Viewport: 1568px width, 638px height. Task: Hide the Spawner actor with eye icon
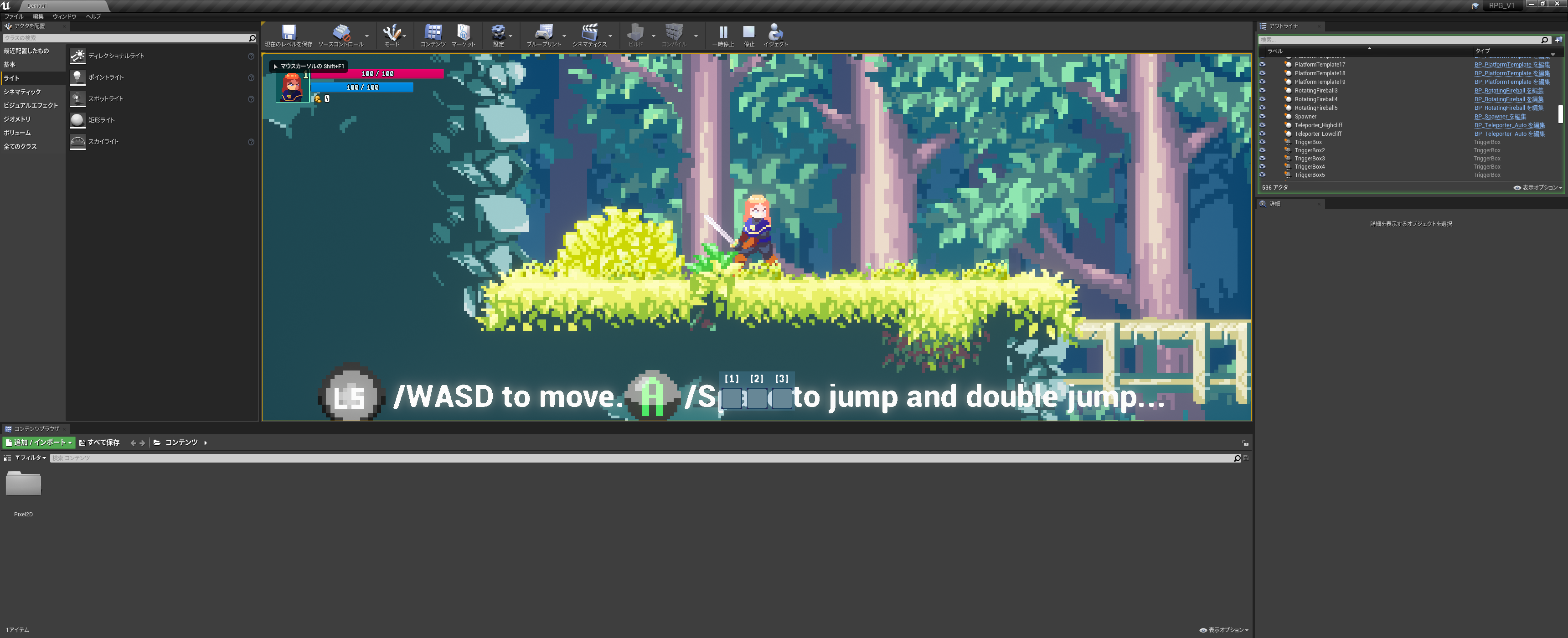(x=1262, y=116)
